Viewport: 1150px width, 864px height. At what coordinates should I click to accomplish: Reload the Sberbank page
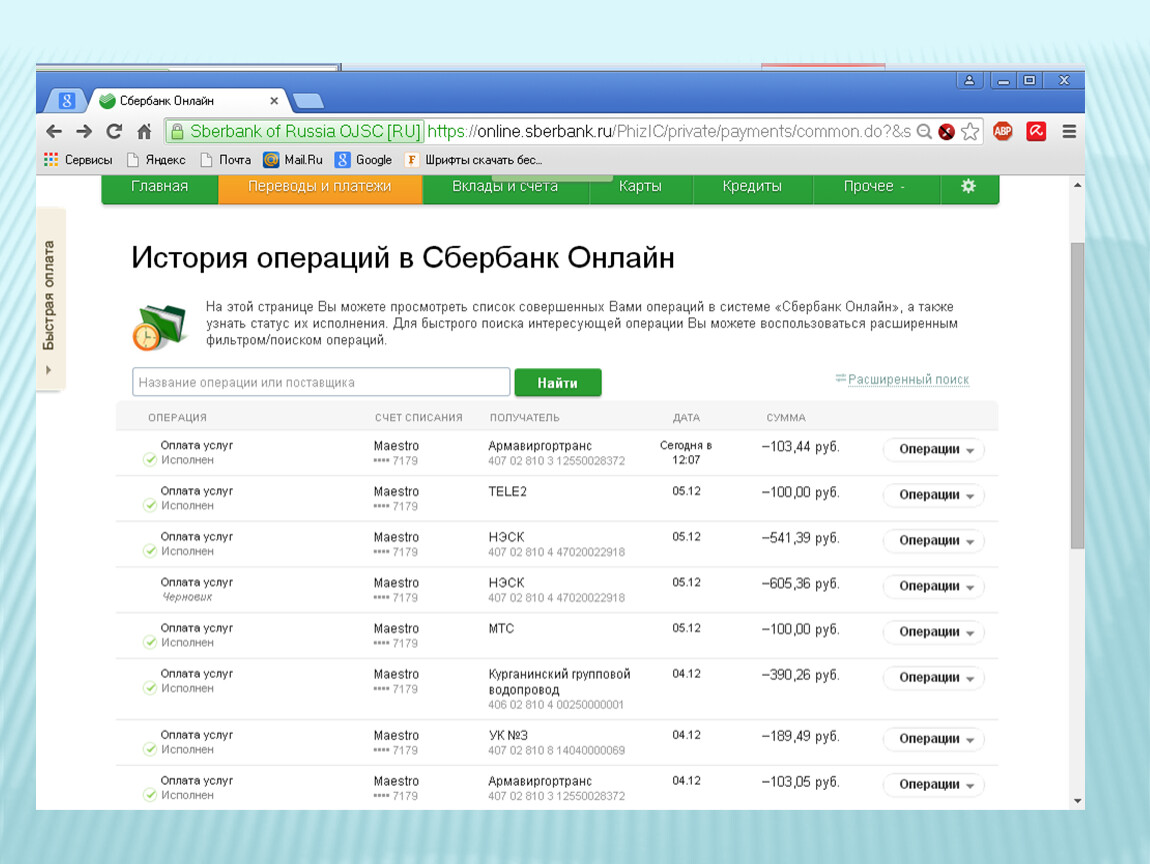[x=114, y=132]
